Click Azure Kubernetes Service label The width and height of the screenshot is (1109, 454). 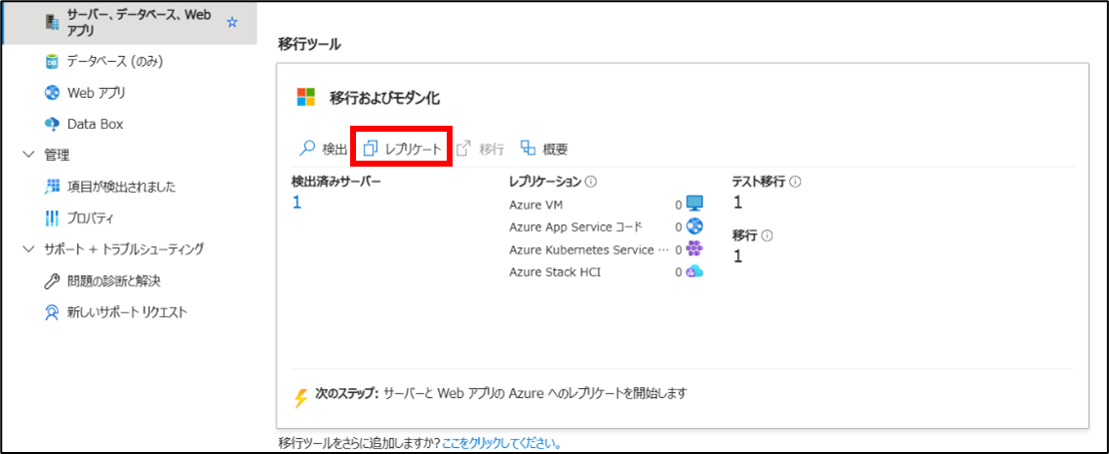click(588, 250)
